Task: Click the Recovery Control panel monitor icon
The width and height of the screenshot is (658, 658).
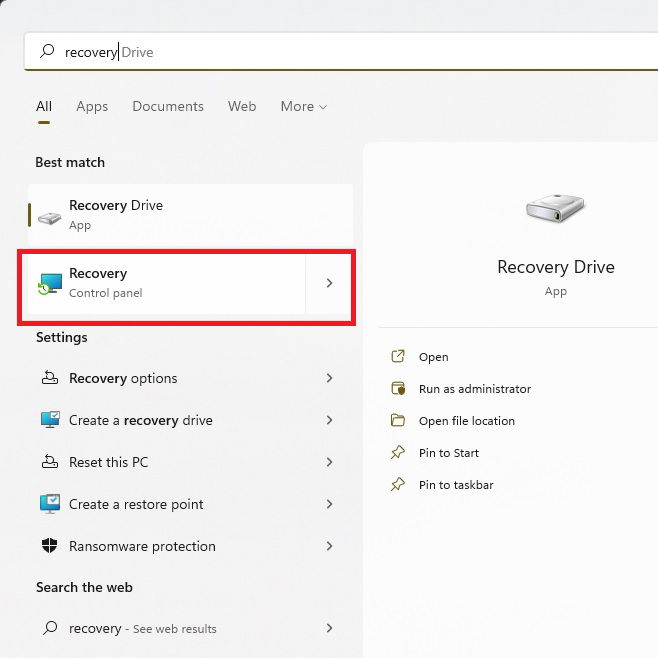Action: click(50, 284)
